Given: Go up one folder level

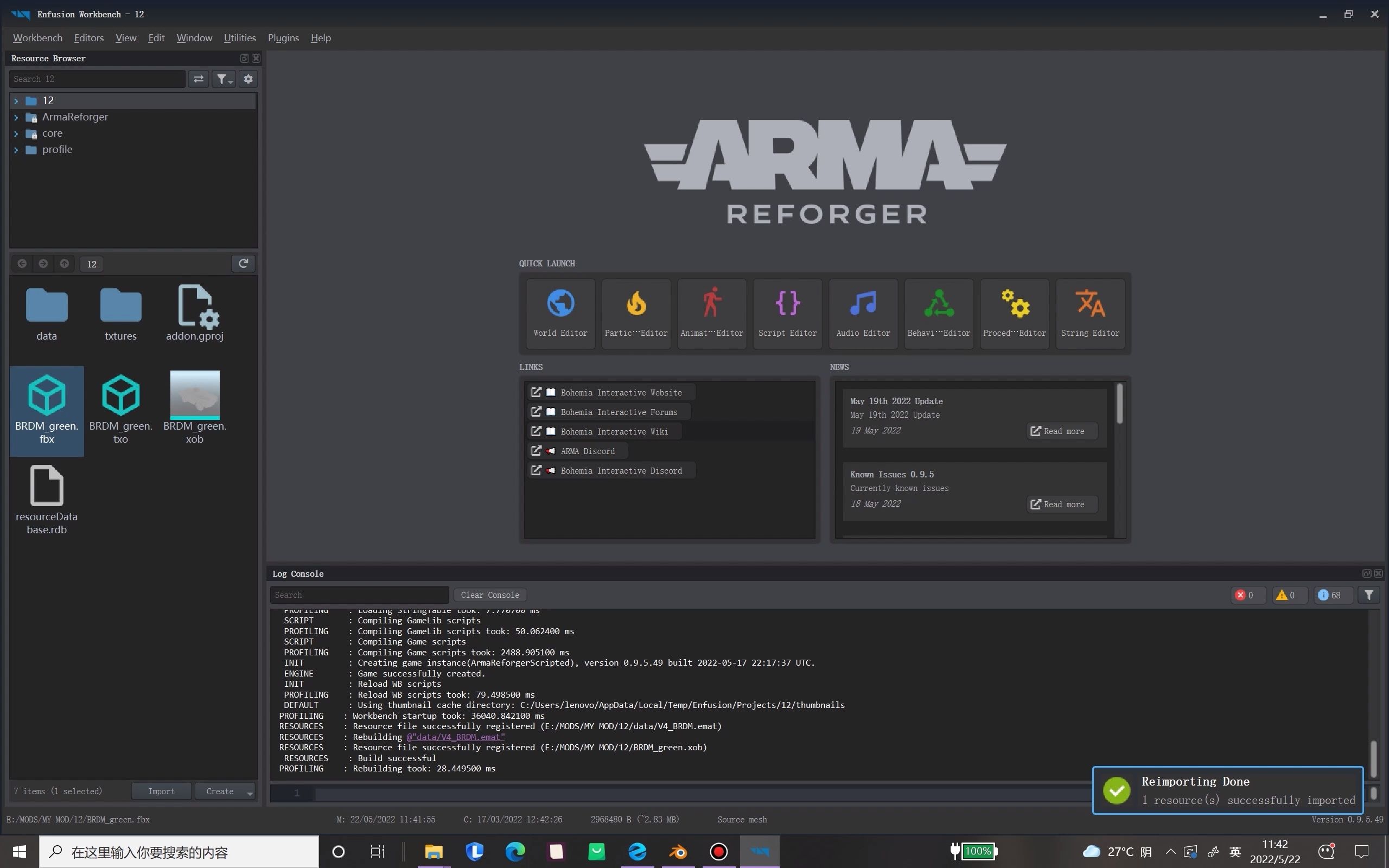Looking at the screenshot, I should pyautogui.click(x=64, y=264).
